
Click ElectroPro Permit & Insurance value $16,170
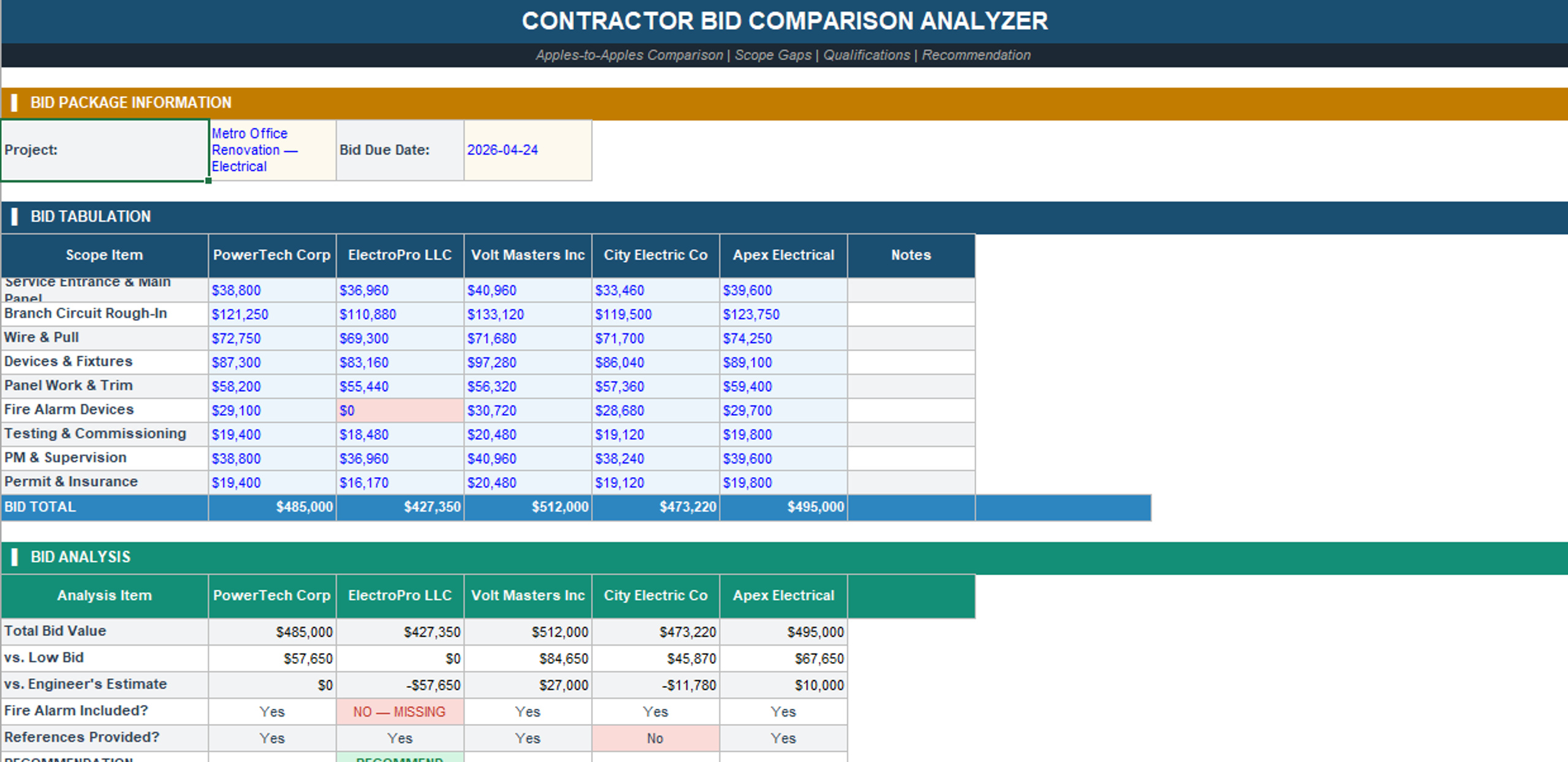pyautogui.click(x=400, y=483)
